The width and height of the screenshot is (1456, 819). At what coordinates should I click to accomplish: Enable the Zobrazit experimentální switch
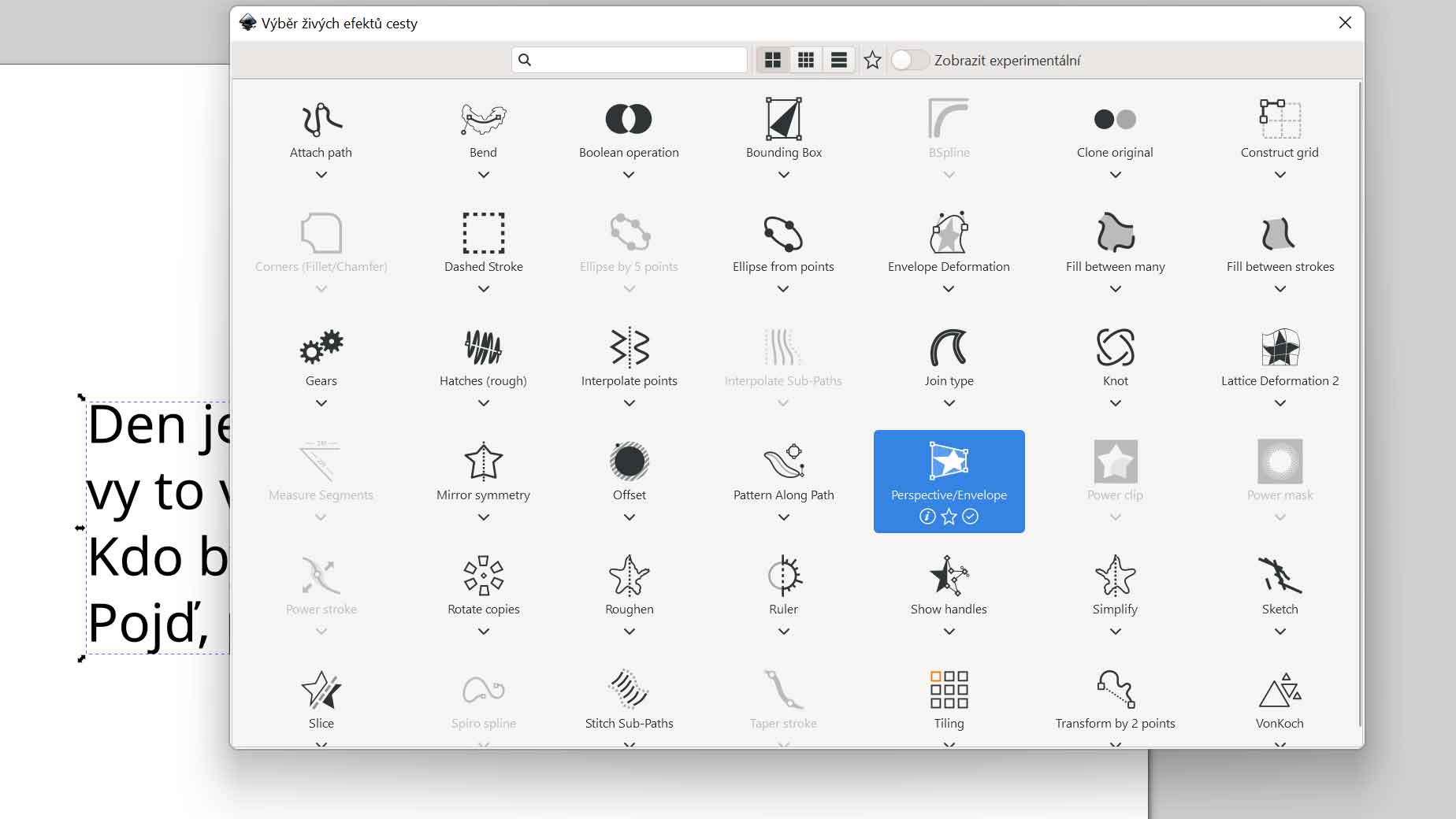click(x=909, y=61)
